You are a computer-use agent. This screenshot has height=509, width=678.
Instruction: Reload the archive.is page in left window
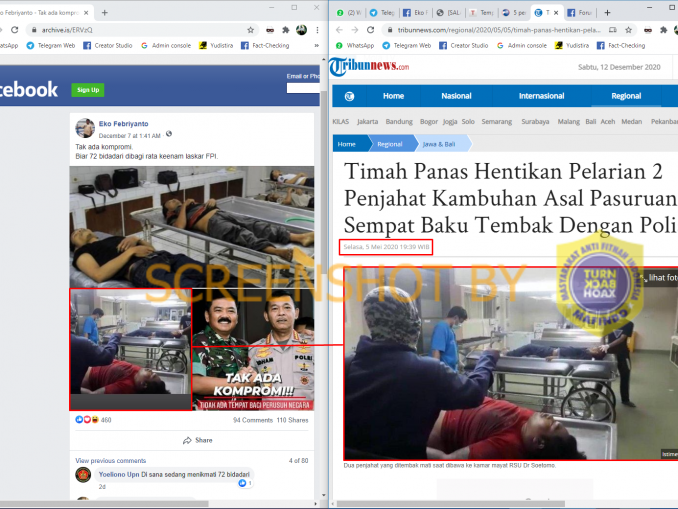pyautogui.click(x=15, y=30)
